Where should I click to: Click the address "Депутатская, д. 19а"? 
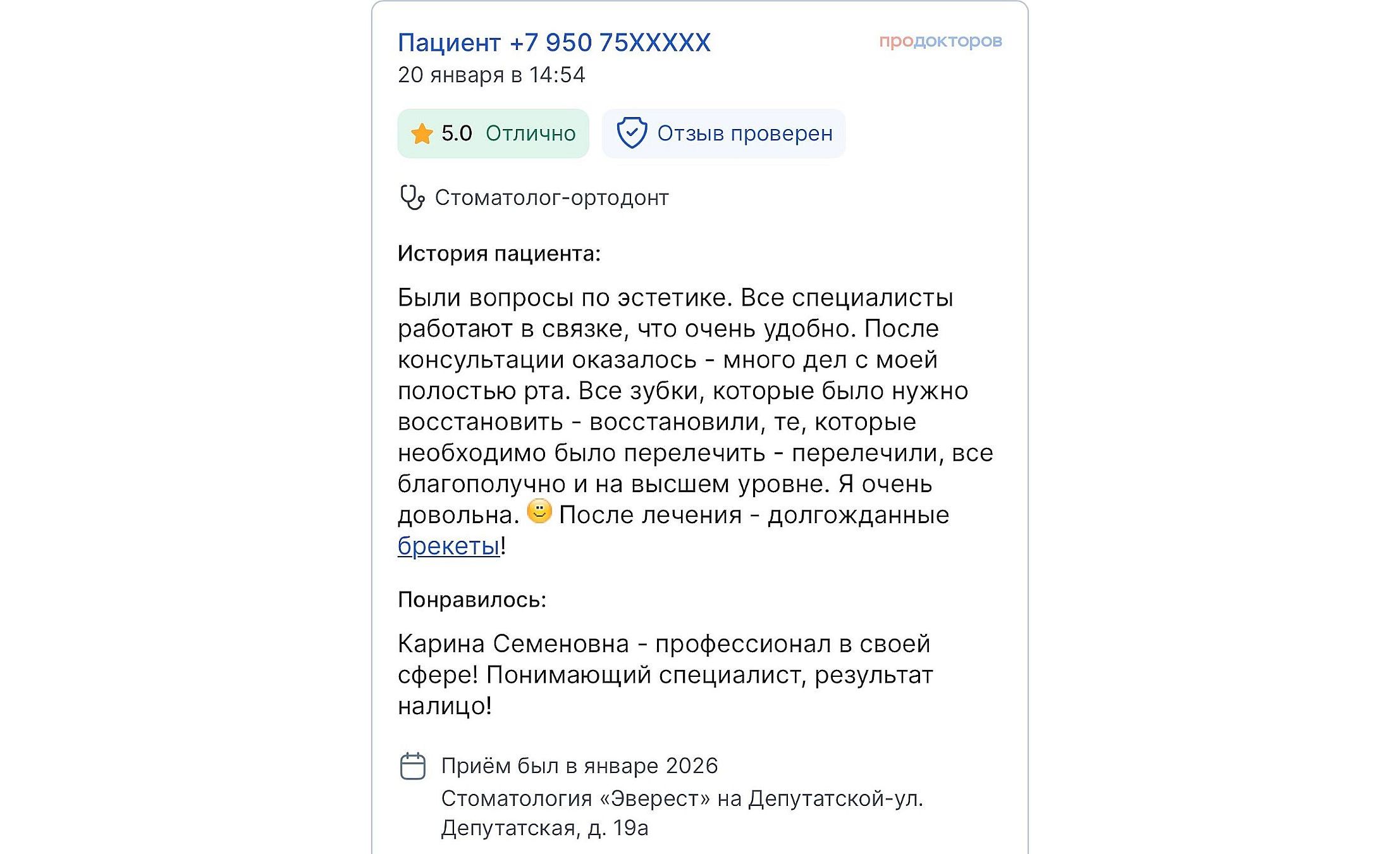coord(544,827)
